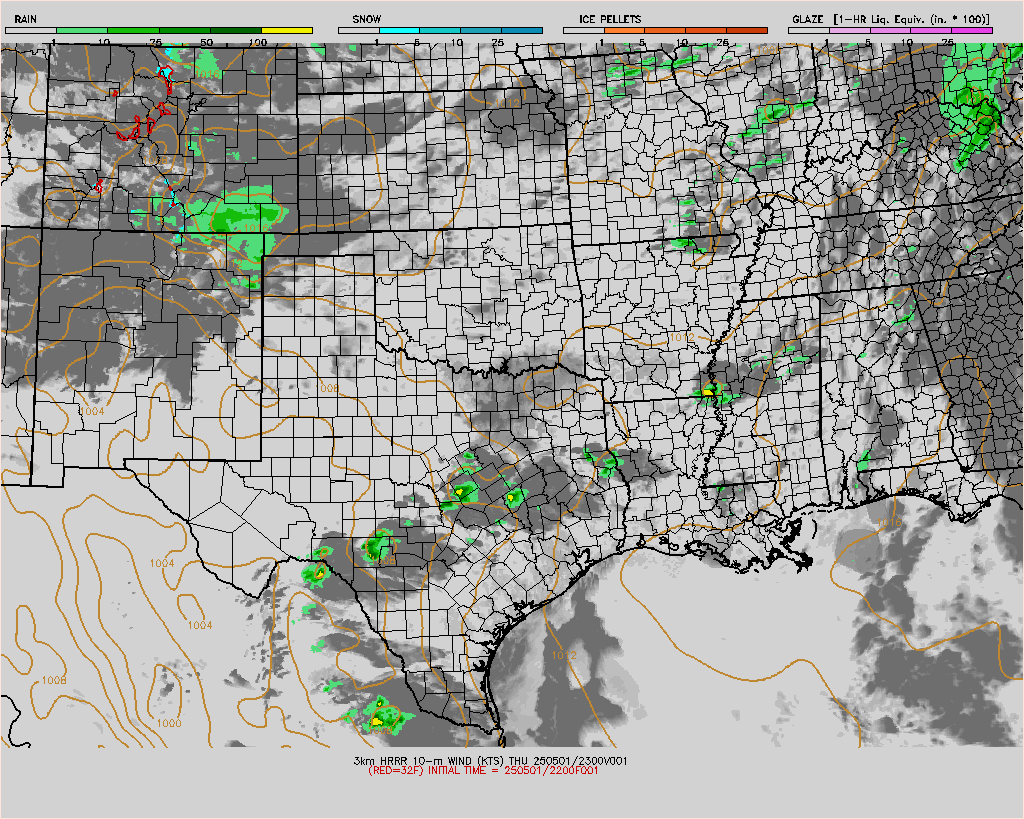The height and width of the screenshot is (819, 1024).
Task: Click the darkest green RAIN legend swatch
Action: coord(236,30)
